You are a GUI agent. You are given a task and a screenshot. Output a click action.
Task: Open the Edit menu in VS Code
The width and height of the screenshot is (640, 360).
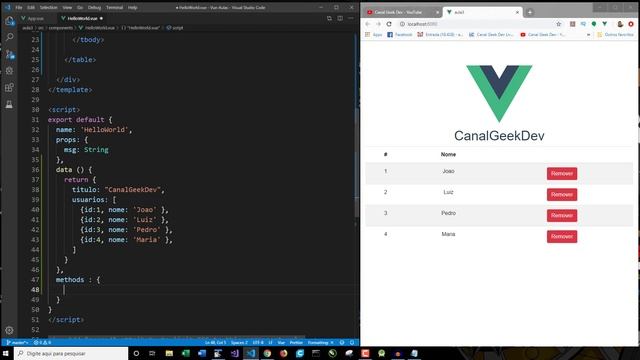31,7
